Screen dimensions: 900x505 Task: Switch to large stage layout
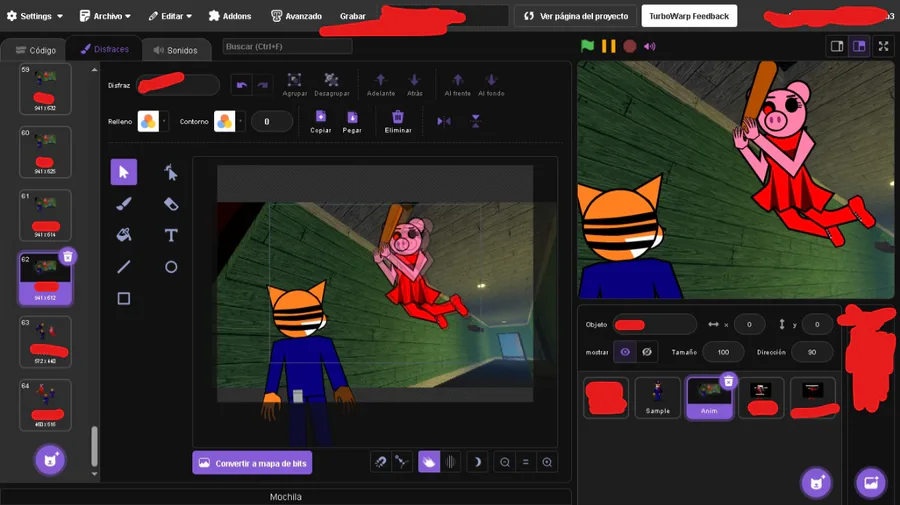[x=859, y=46]
